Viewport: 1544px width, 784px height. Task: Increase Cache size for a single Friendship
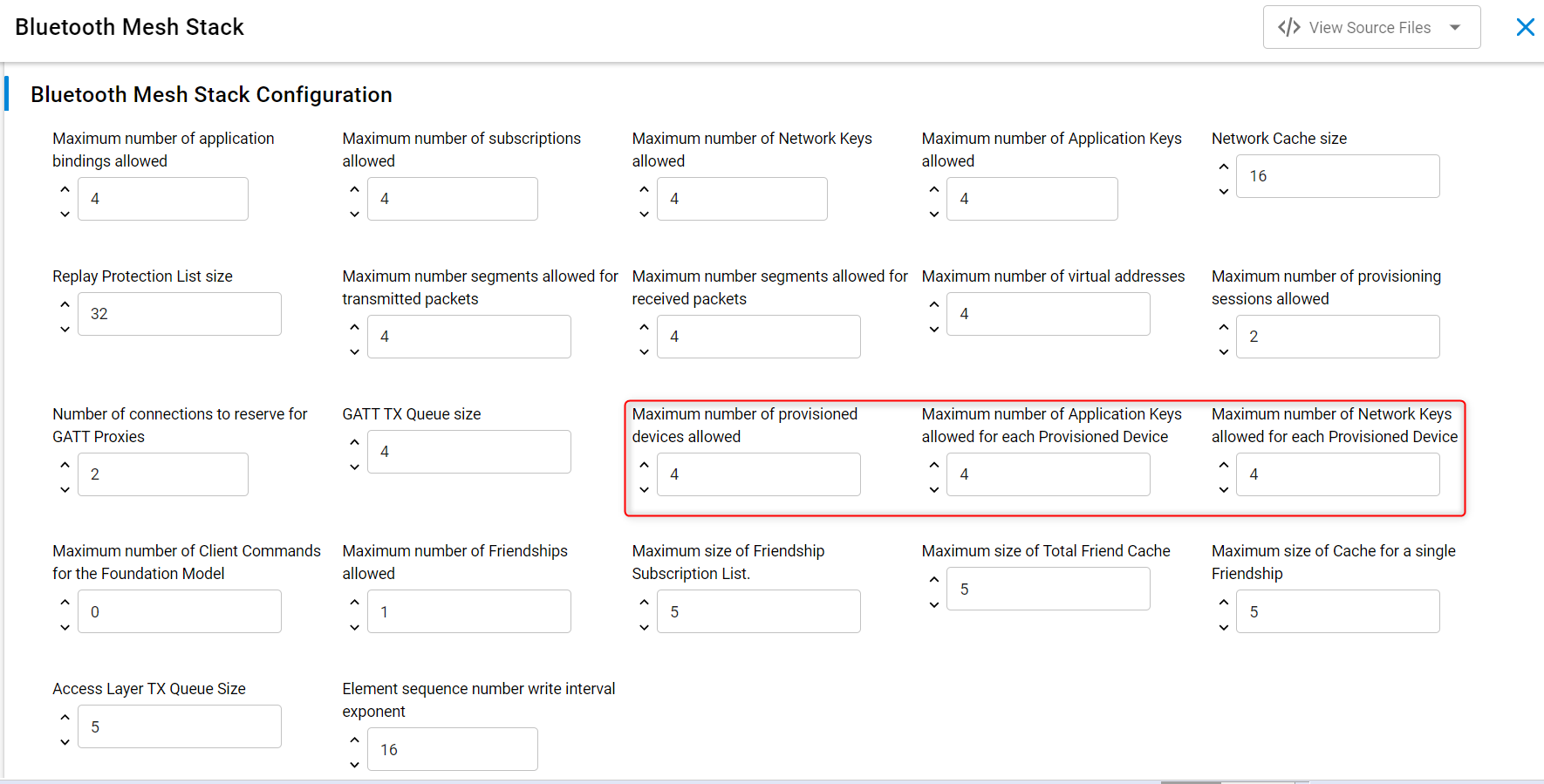coord(1224,601)
